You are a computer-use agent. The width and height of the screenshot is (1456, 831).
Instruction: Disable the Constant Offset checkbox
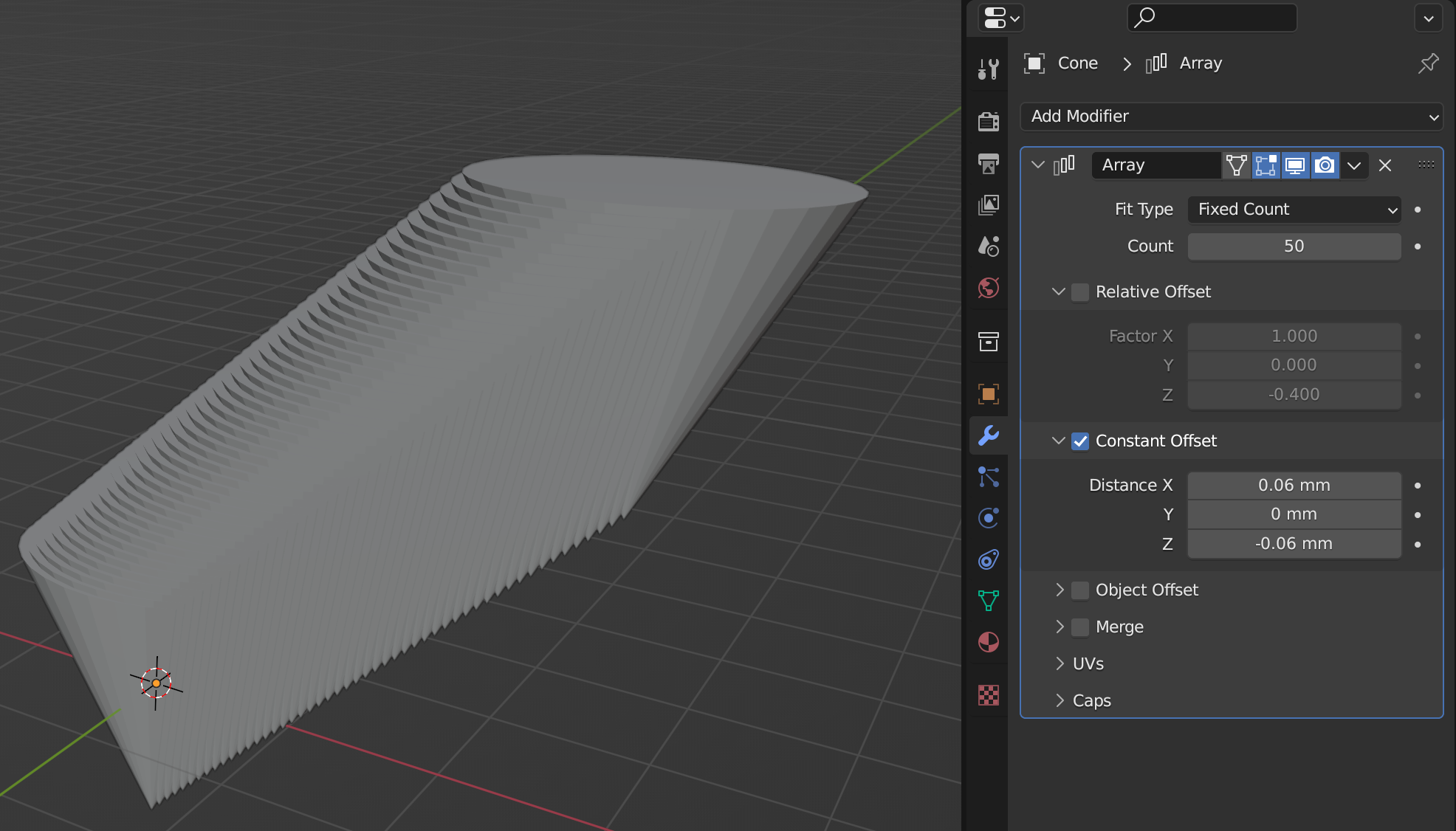click(1080, 441)
